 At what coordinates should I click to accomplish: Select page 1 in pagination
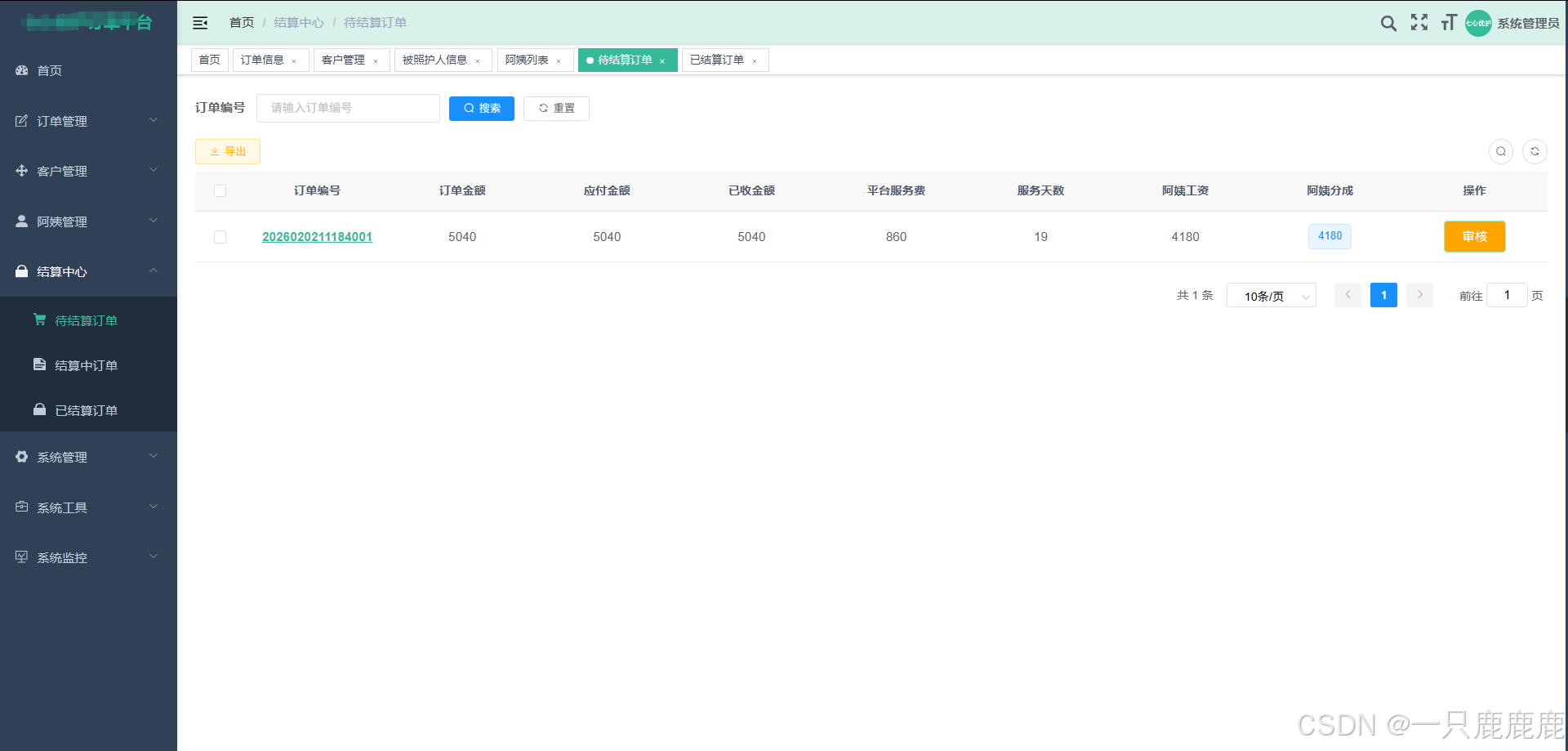(x=1383, y=295)
